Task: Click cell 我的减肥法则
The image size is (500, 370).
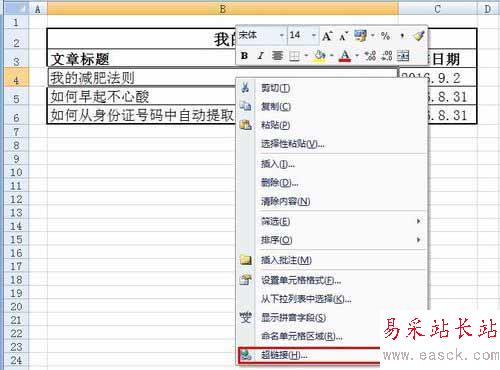Action: point(141,78)
